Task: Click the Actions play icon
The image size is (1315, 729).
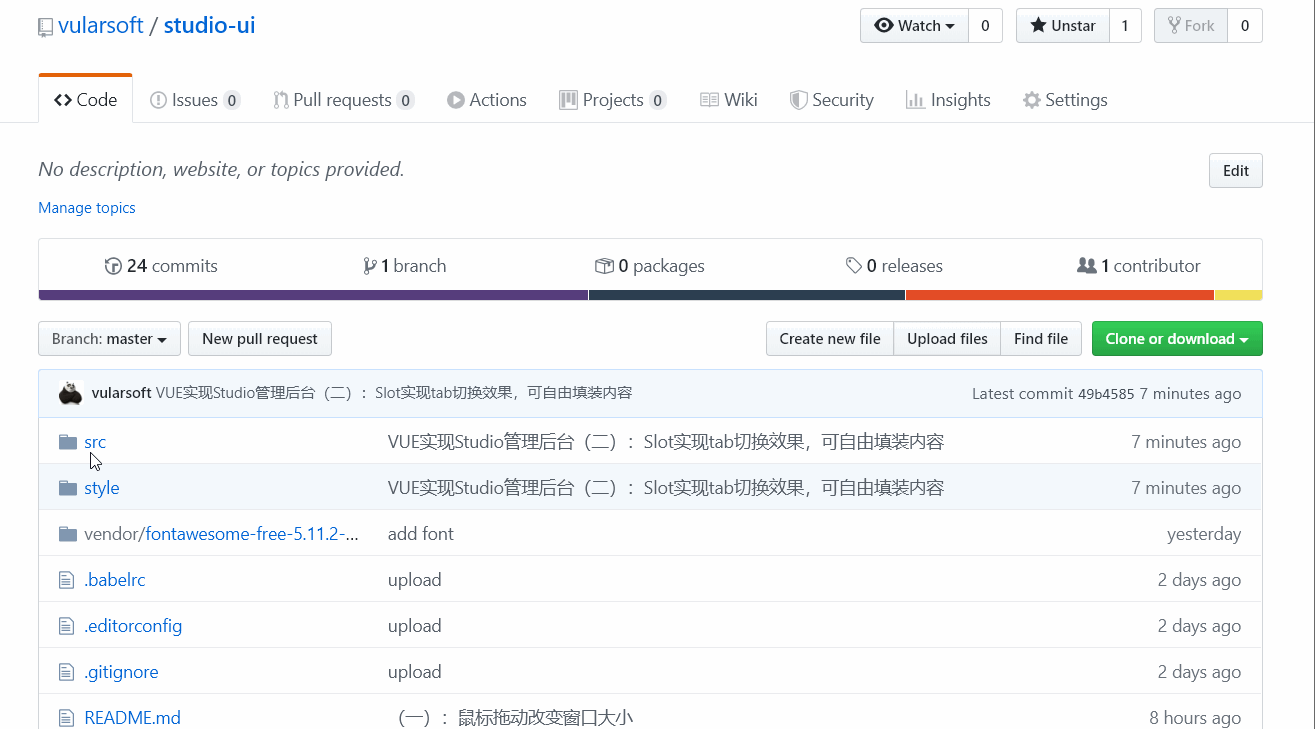Action: coord(456,100)
